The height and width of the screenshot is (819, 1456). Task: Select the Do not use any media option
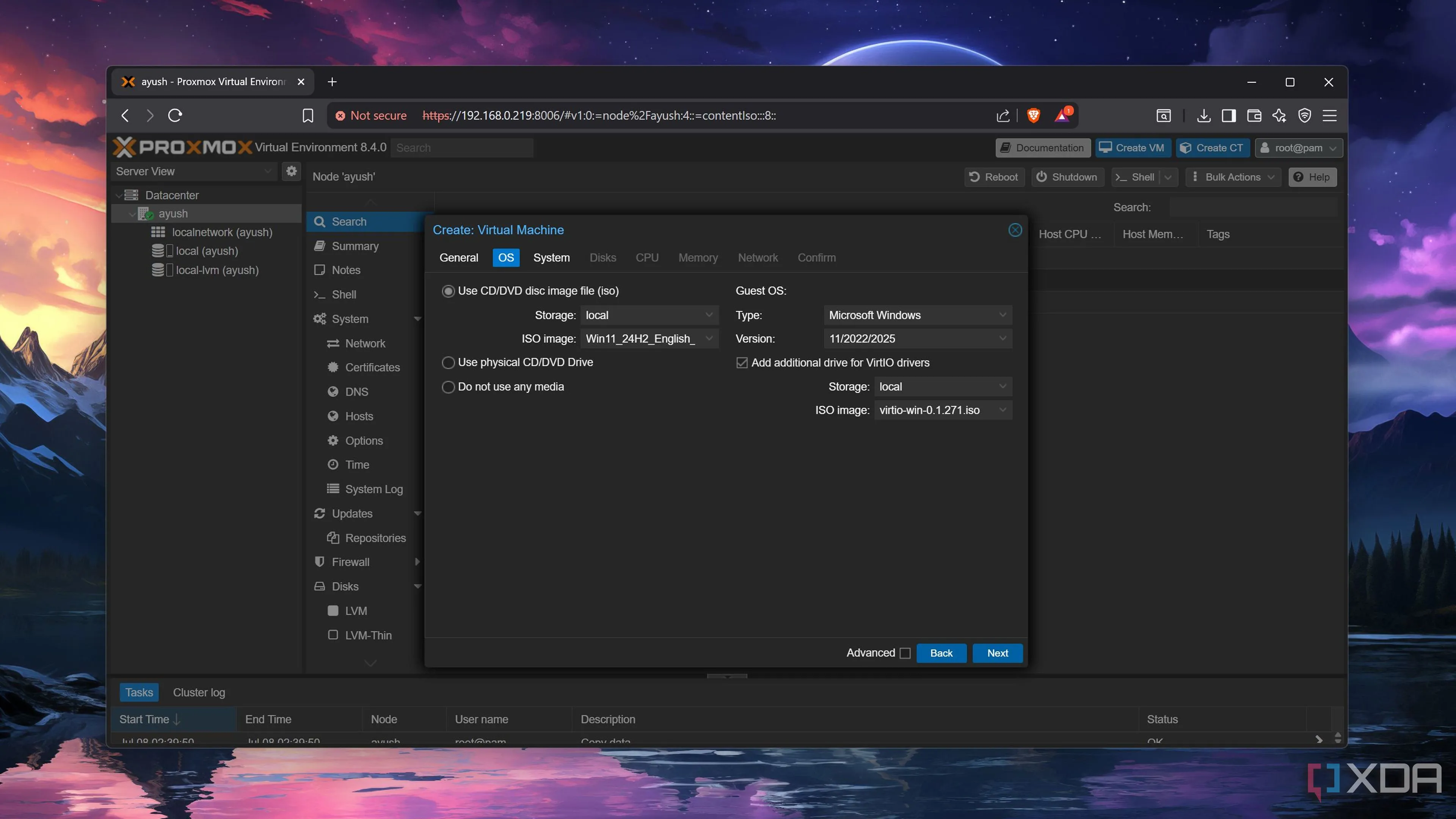[448, 387]
